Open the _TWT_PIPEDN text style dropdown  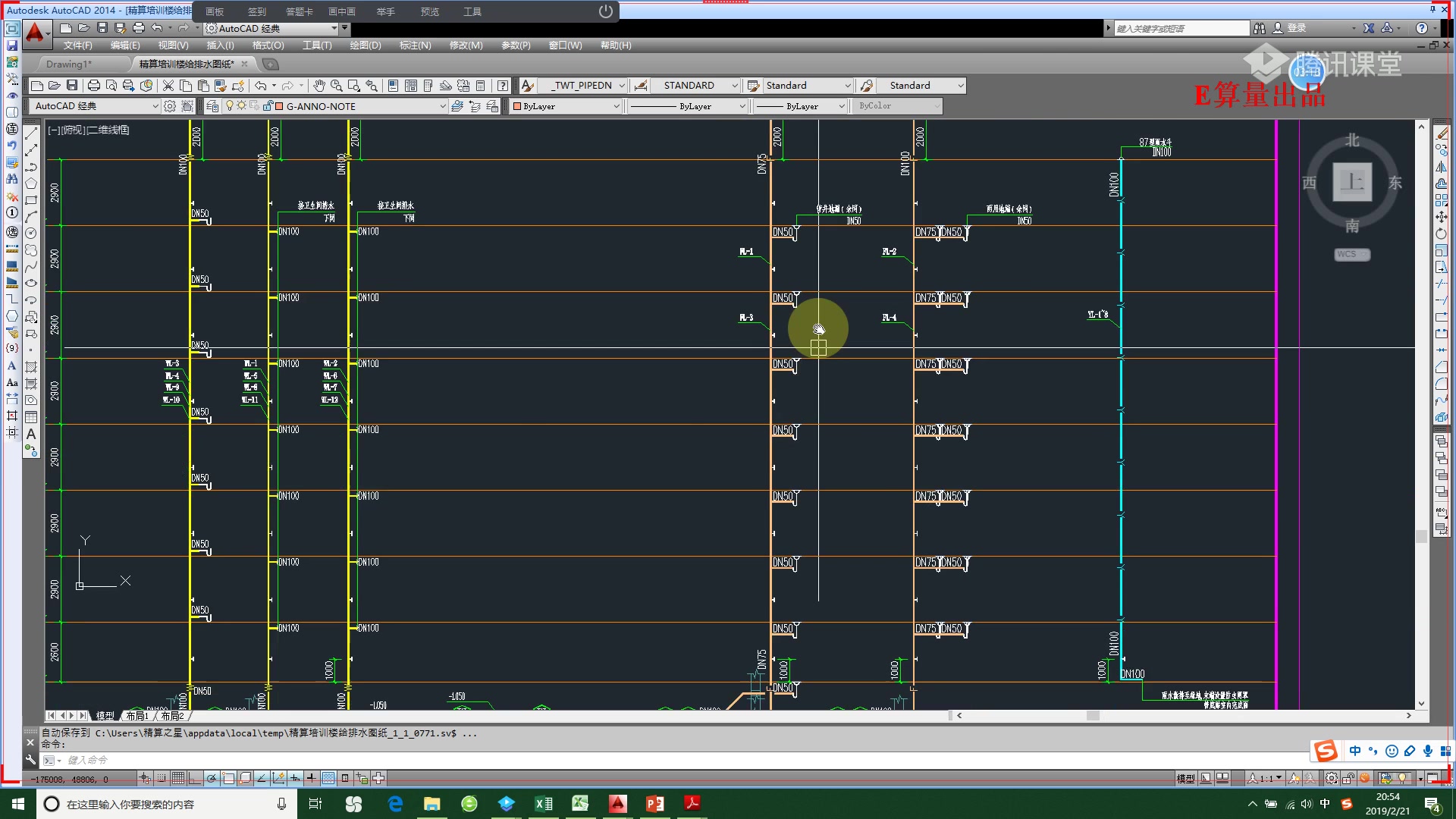click(621, 86)
